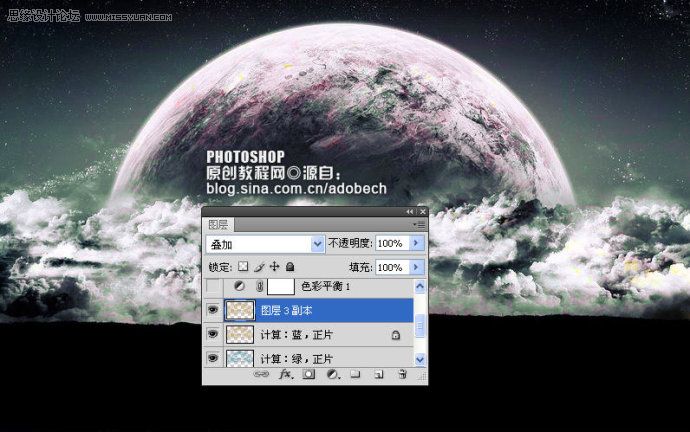Select the 图层 3 副本 layer name
Viewport: 690px width, 432px height.
pos(286,311)
